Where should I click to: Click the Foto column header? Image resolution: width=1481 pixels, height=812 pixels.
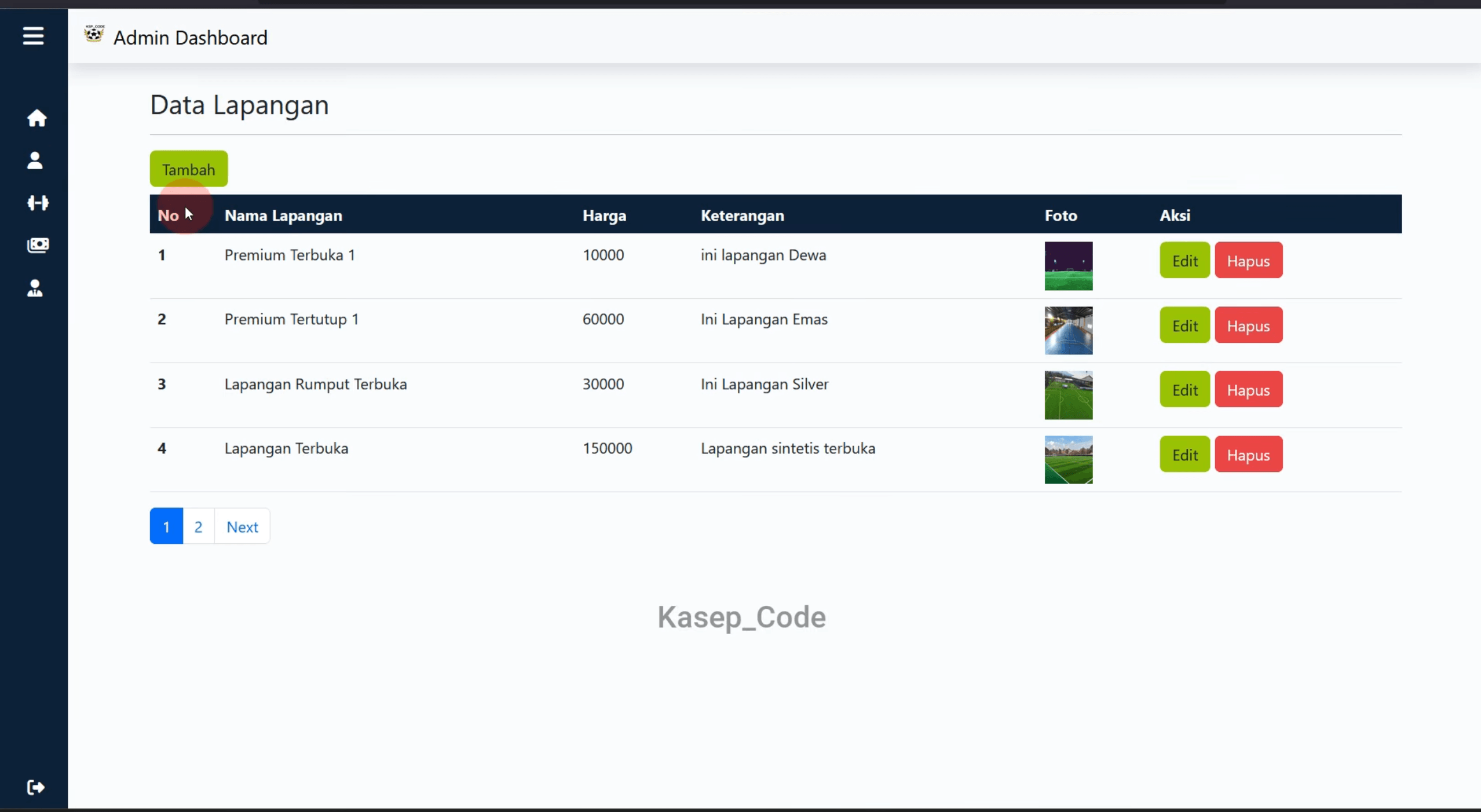click(x=1061, y=215)
